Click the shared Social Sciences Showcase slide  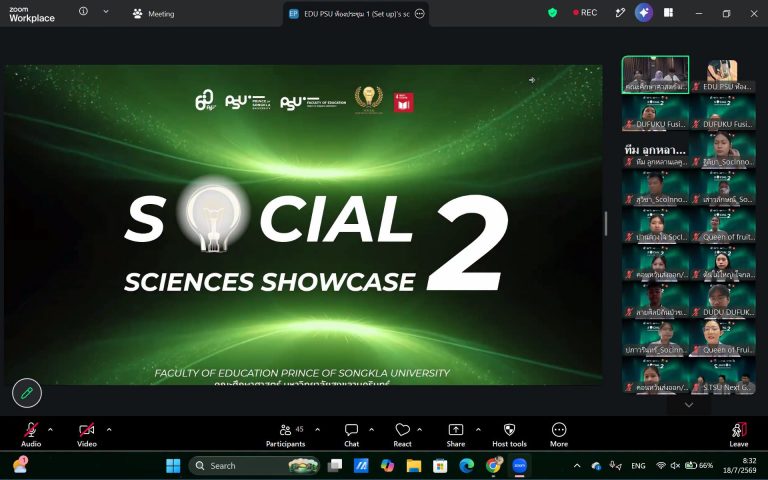coord(304,224)
